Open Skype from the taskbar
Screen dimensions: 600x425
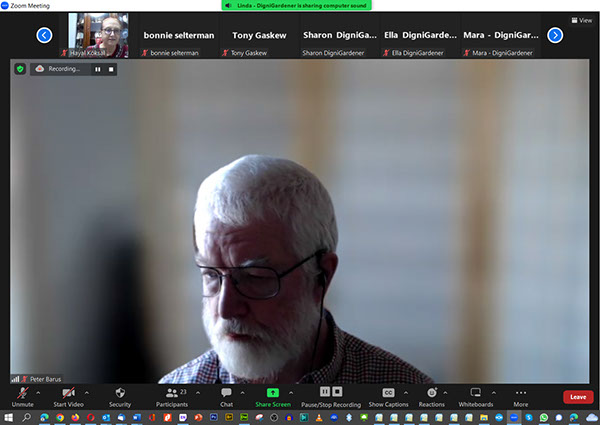(529, 417)
